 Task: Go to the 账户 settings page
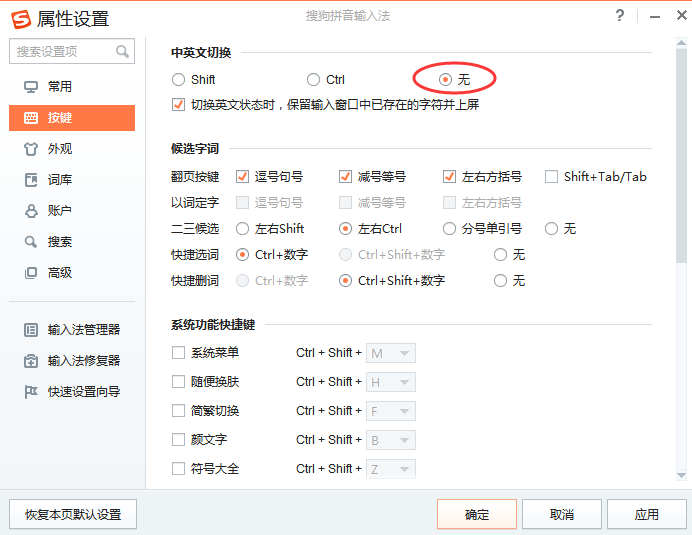(72, 211)
